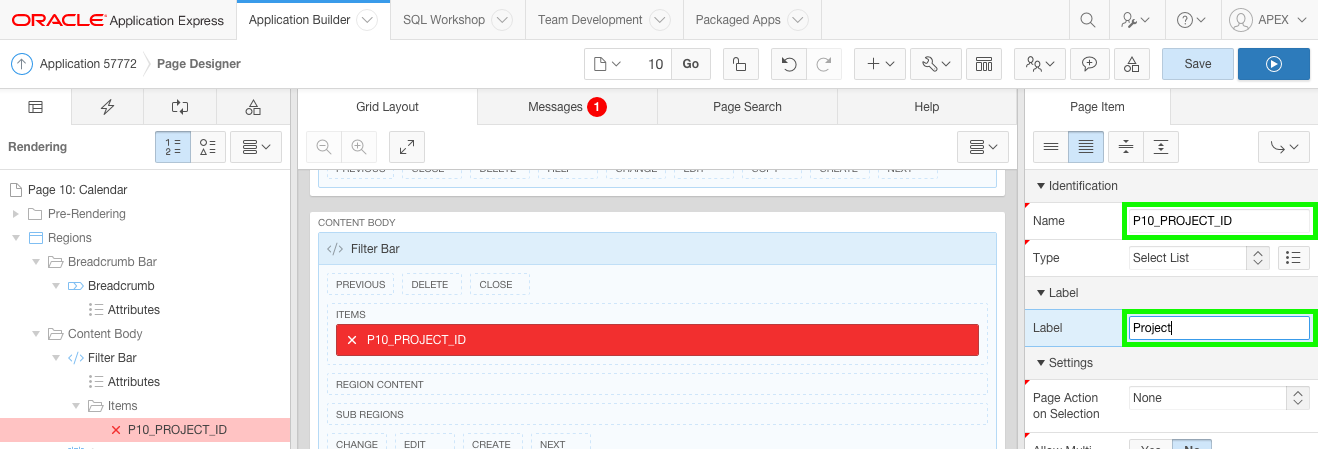Open the Messages tab
The width and height of the screenshot is (1318, 449).
(567, 107)
